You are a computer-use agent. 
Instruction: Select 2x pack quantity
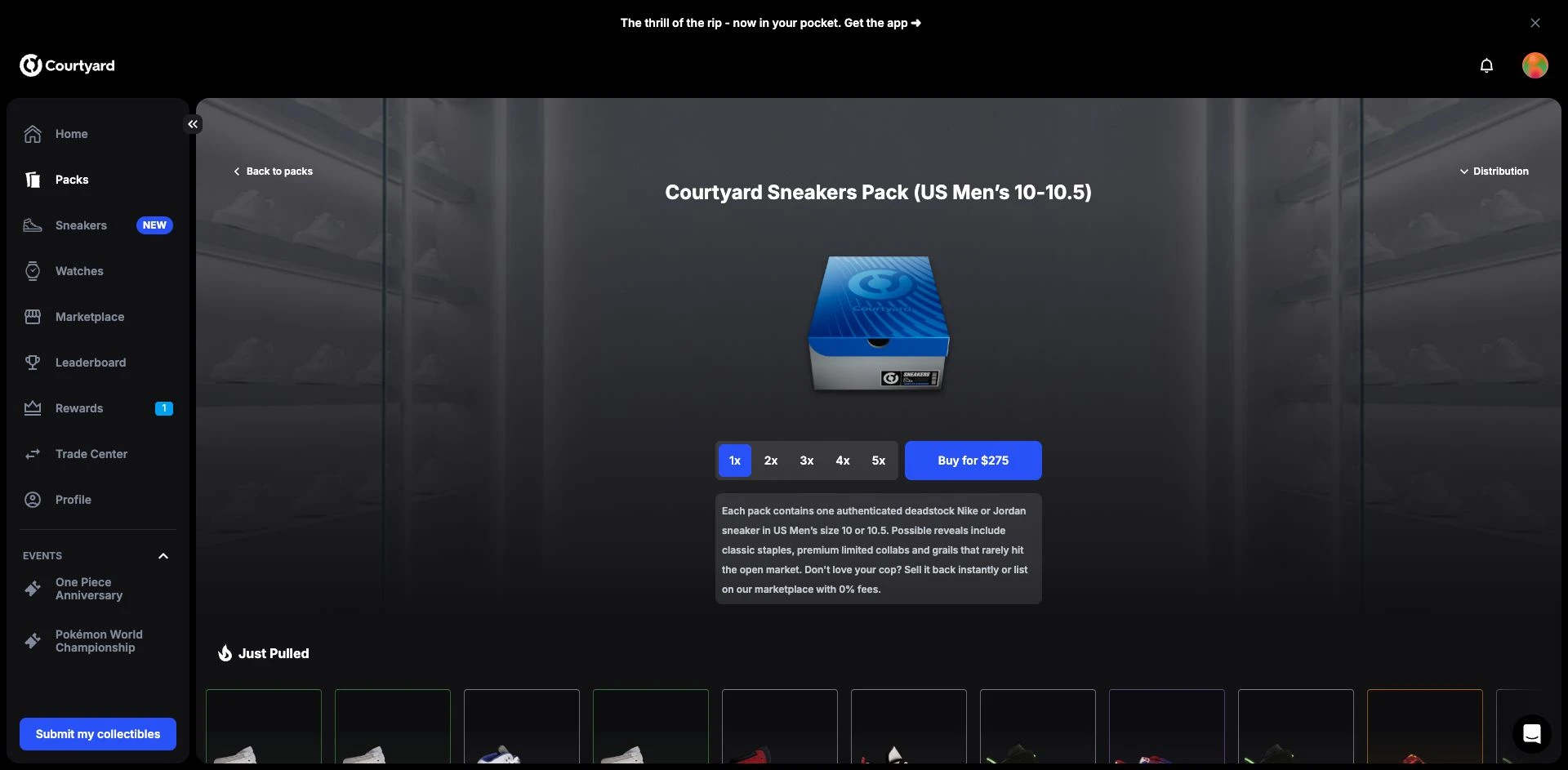tap(771, 461)
